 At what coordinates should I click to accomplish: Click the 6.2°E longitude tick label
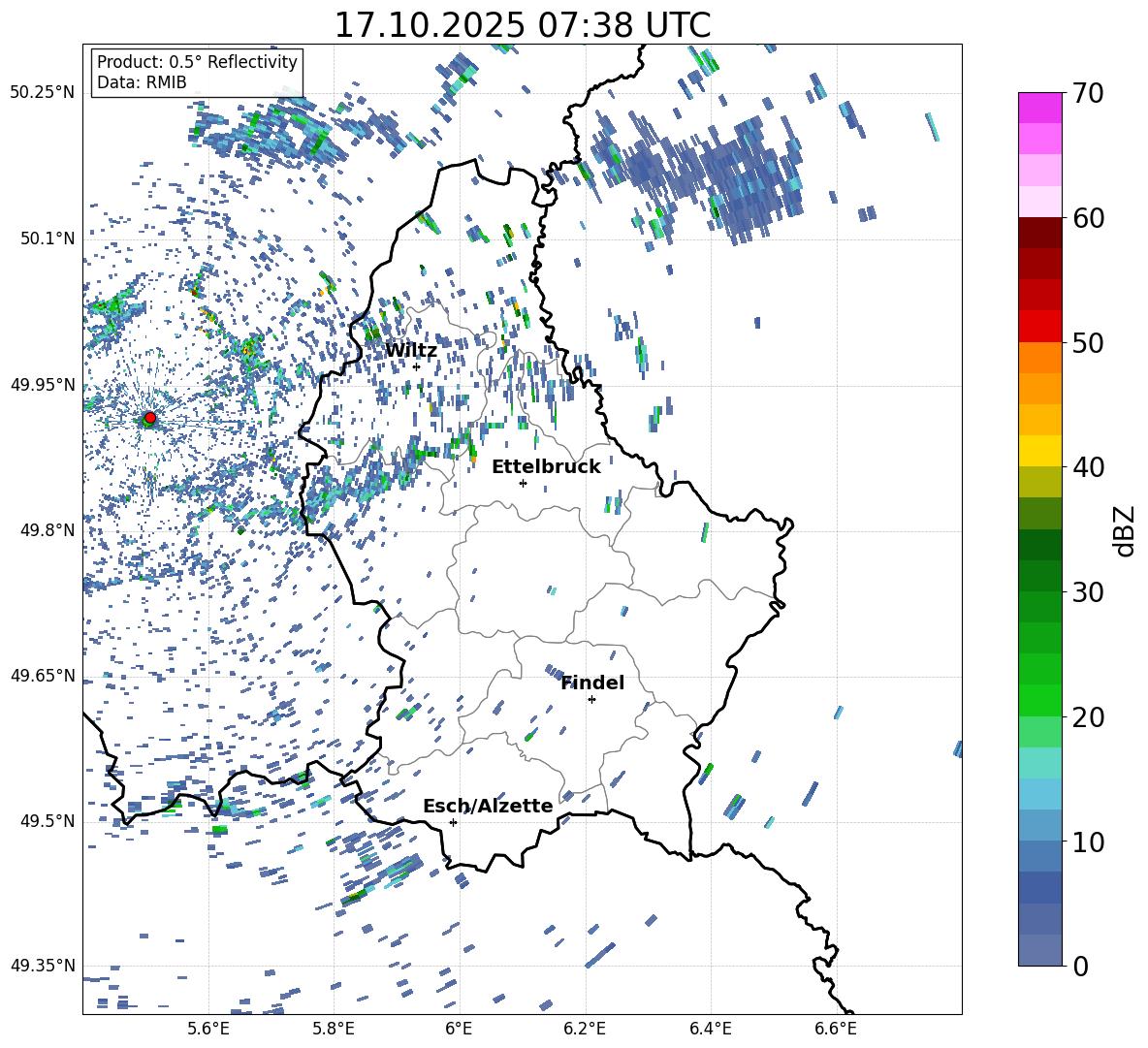click(586, 1029)
